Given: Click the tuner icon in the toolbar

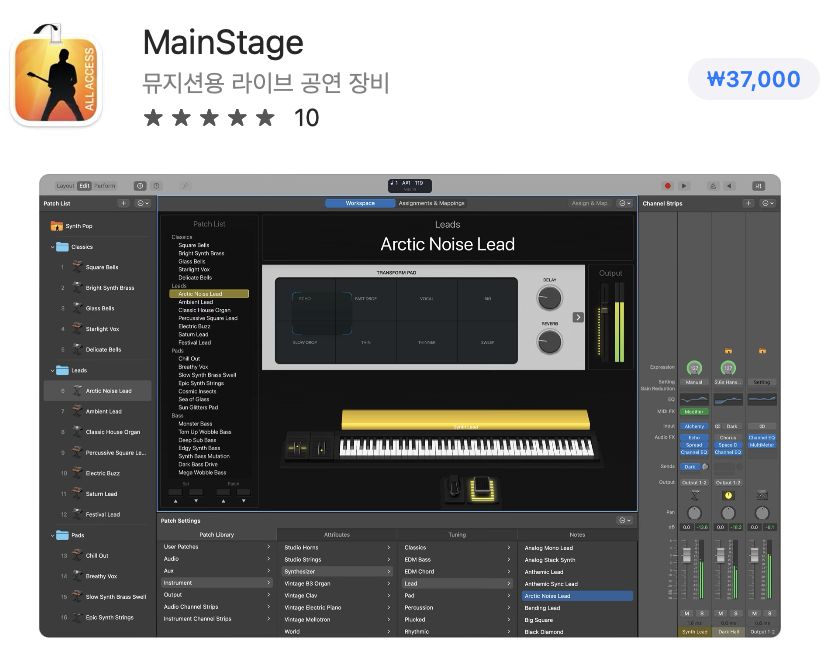Looking at the screenshot, I should coord(713,186).
